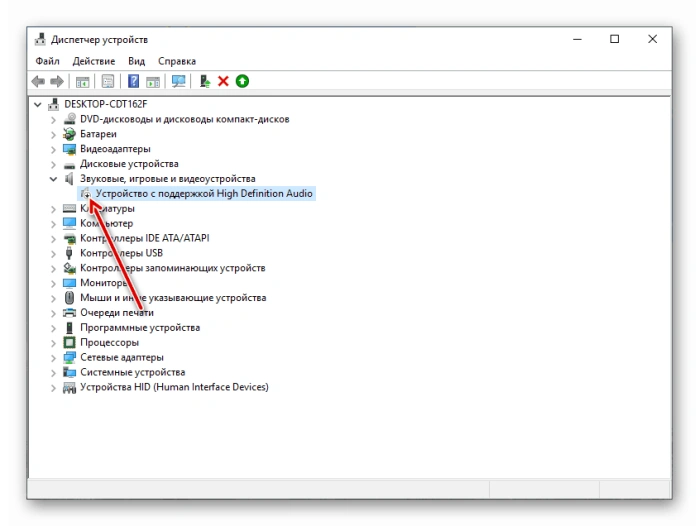Click the Дисковые устройства drive icon
Viewport: 699px width, 526px height.
(x=70, y=164)
